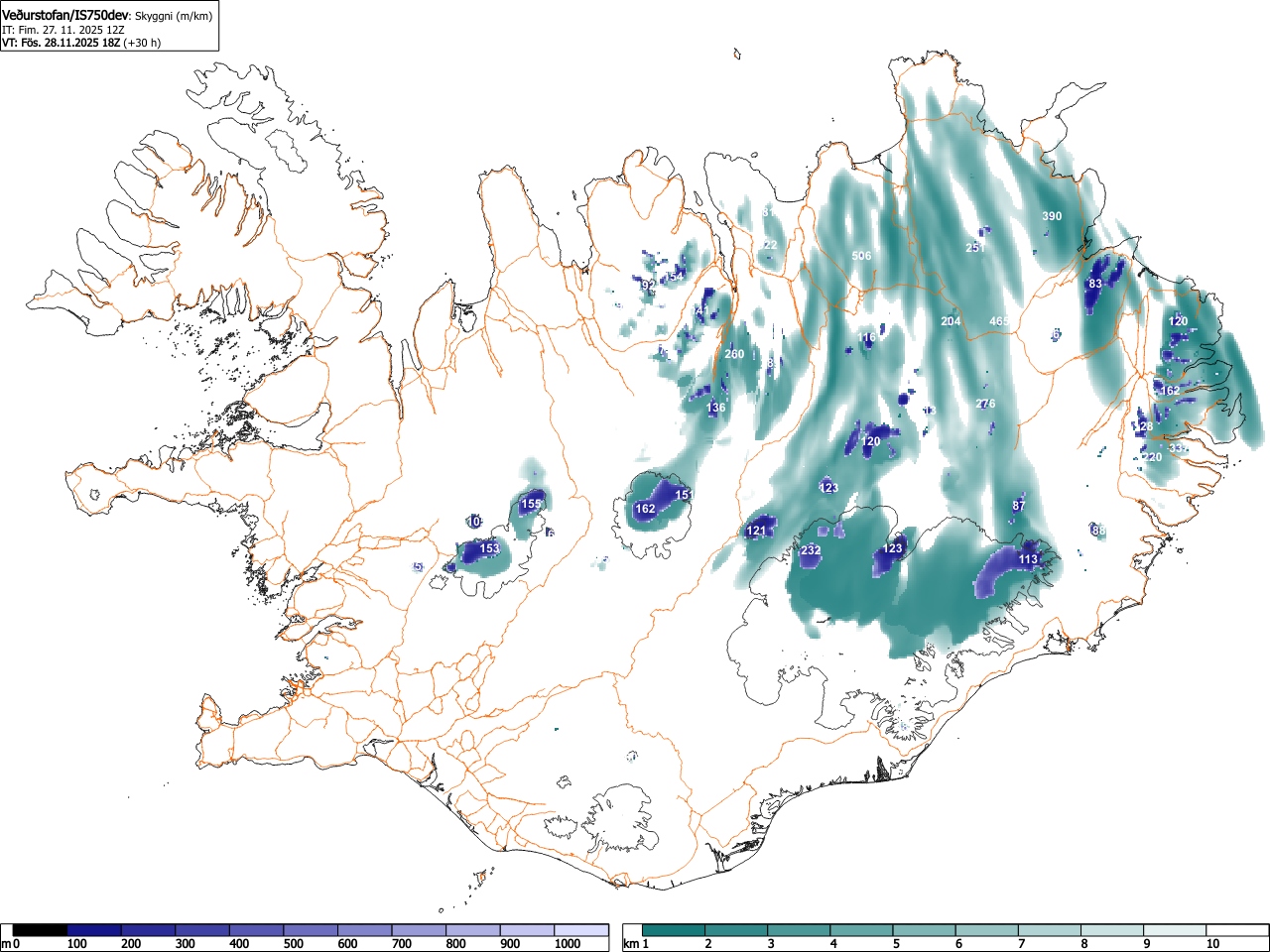Click the 220 visibility value on the map
The image size is (1270, 952).
coord(1152,457)
